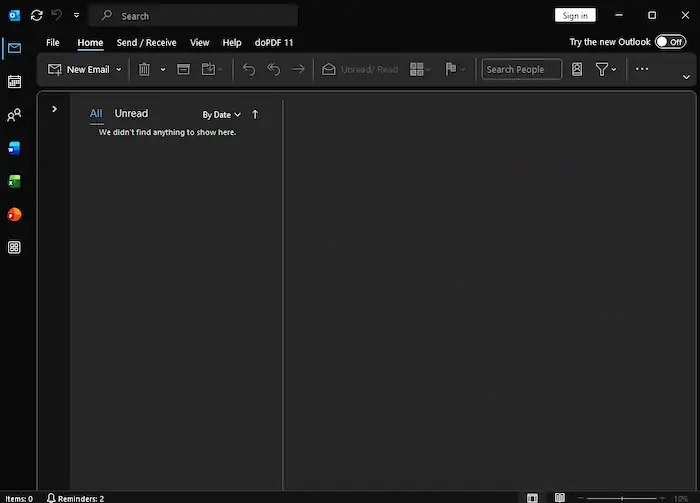Image resolution: width=700 pixels, height=503 pixels.
Task: Click the Search box in title bar
Action: [193, 16]
